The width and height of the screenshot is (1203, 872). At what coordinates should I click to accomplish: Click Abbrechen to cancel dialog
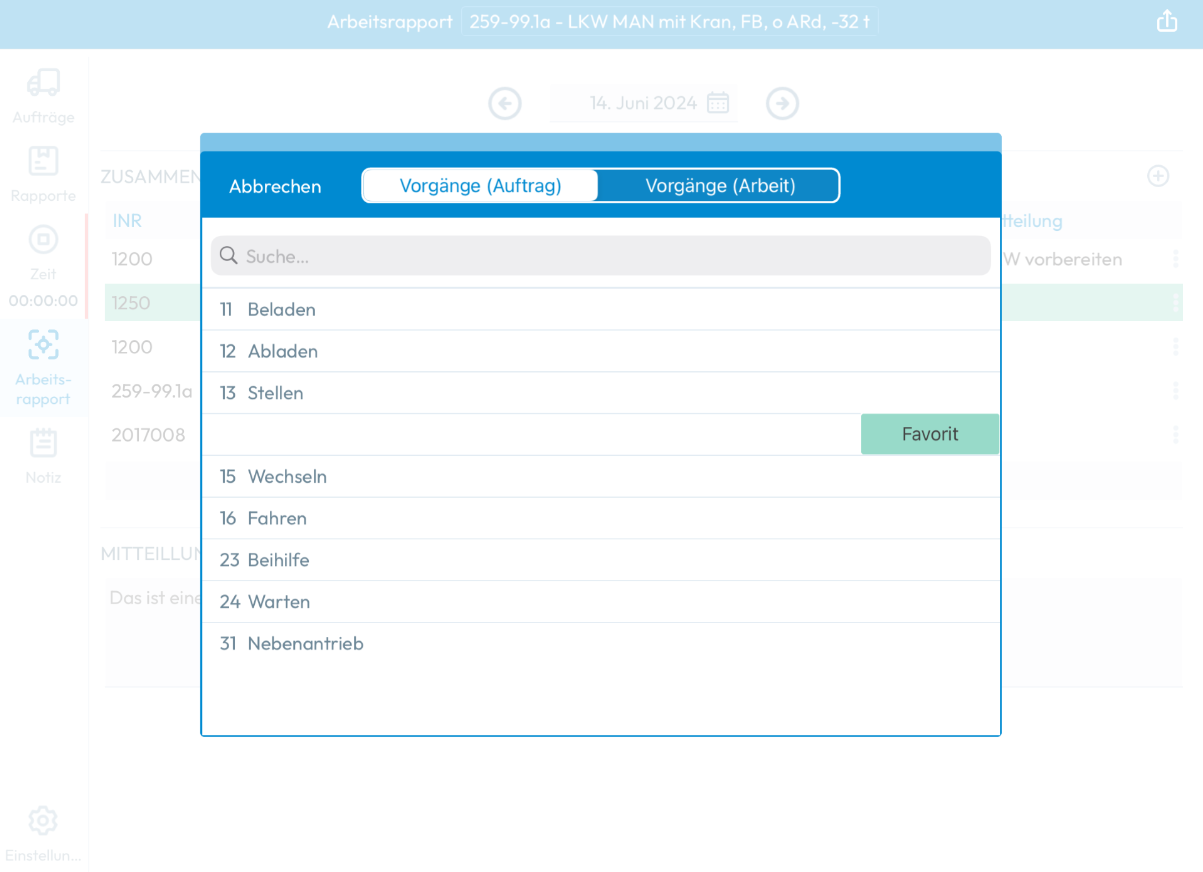click(x=275, y=187)
